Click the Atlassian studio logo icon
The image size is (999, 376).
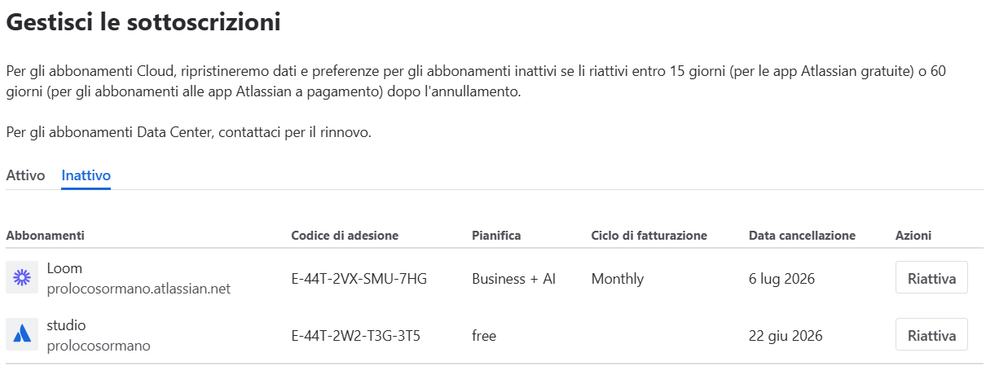22,334
